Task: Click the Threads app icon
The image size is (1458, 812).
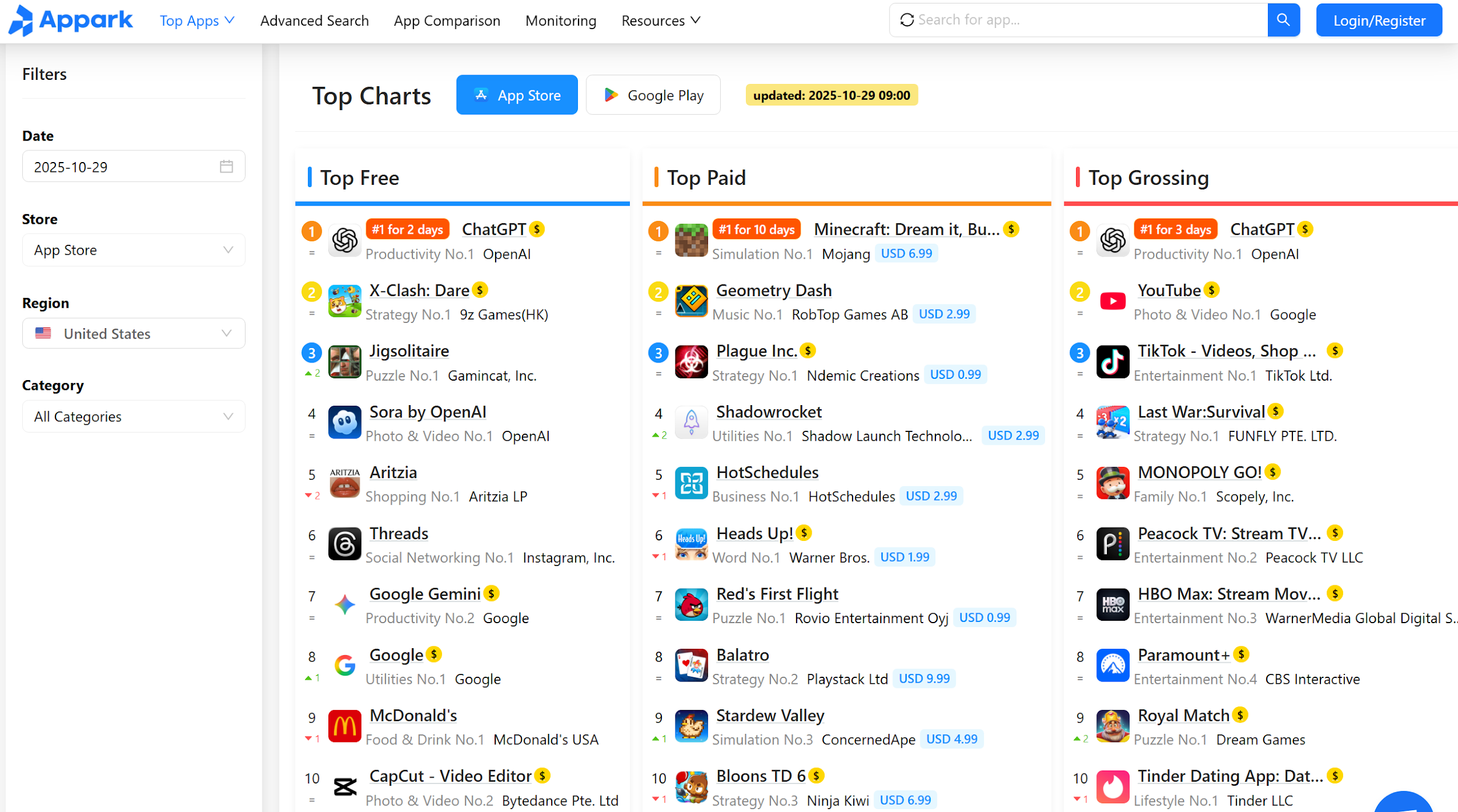Action: coord(345,544)
